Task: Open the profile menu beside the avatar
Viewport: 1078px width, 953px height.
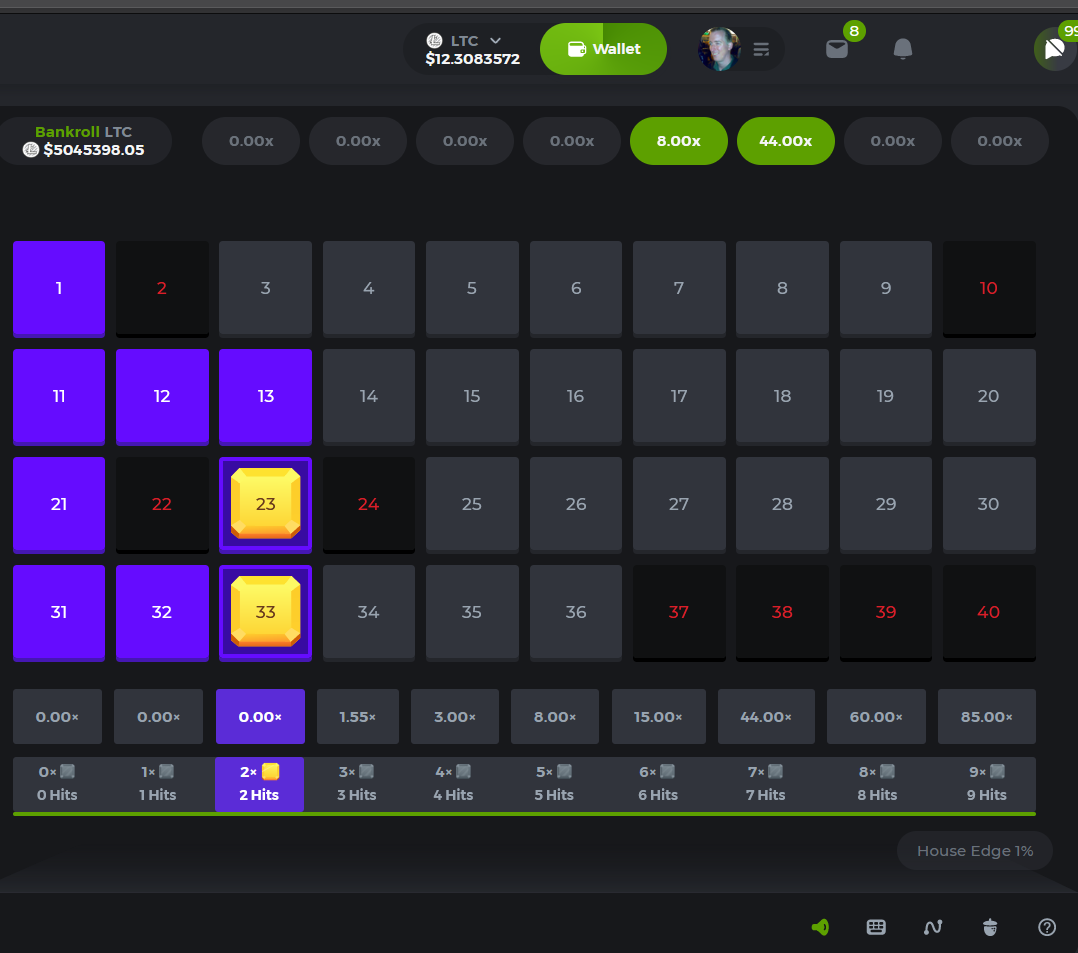Action: [x=761, y=49]
